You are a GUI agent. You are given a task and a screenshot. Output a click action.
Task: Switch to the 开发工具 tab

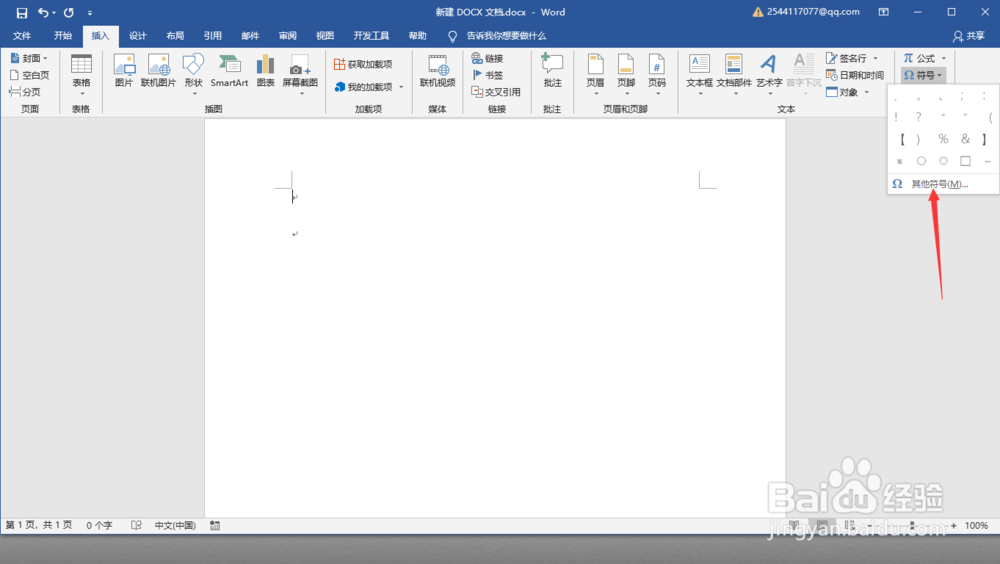click(x=371, y=36)
